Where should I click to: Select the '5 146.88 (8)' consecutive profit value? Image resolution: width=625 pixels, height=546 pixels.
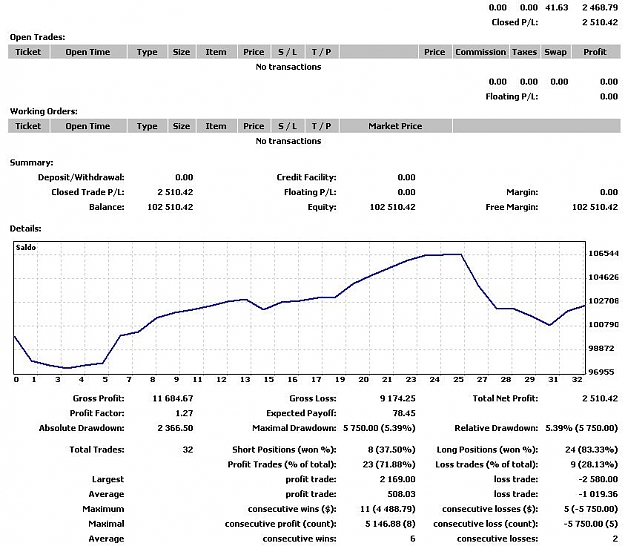coord(390,524)
